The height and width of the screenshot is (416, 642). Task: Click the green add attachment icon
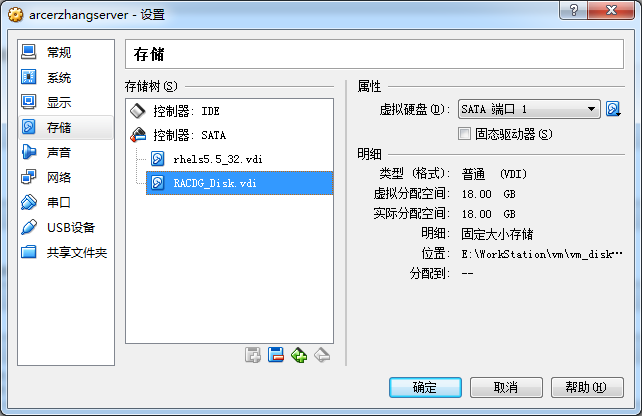[x=299, y=355]
